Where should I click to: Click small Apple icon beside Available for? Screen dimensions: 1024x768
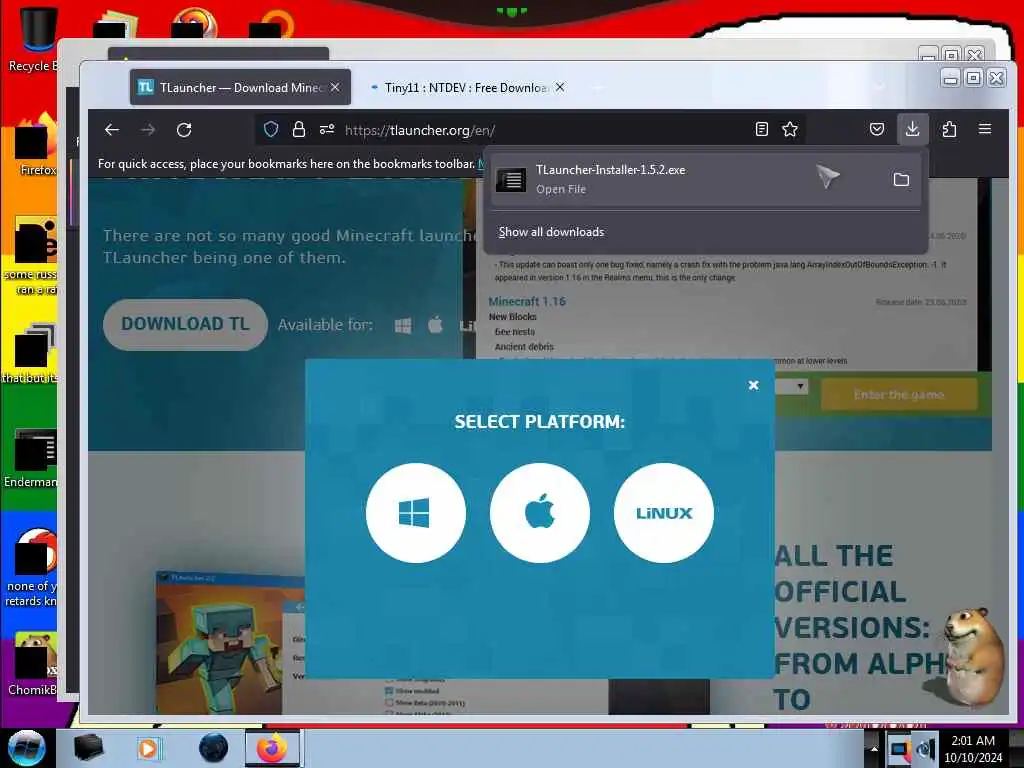pos(436,325)
